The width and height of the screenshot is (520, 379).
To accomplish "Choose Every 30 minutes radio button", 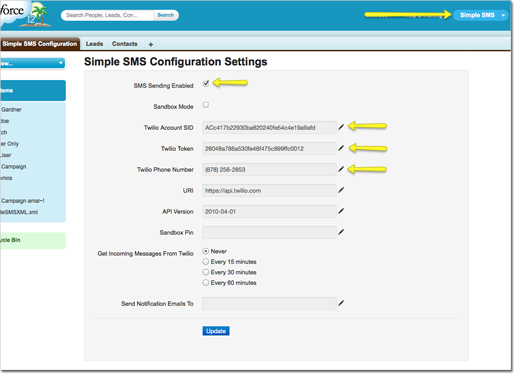I will tap(206, 272).
